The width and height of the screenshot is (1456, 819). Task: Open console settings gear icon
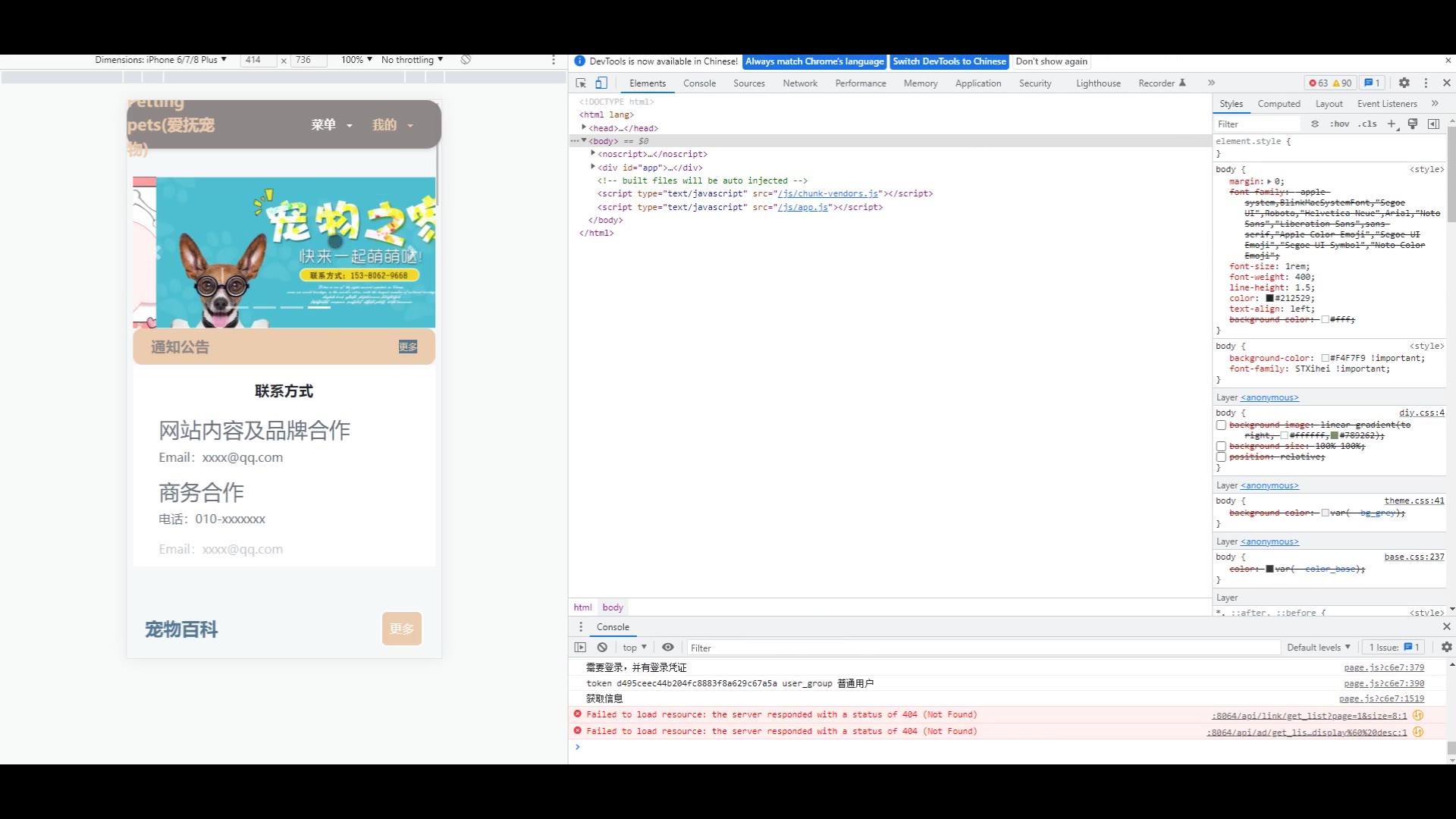point(1446,647)
